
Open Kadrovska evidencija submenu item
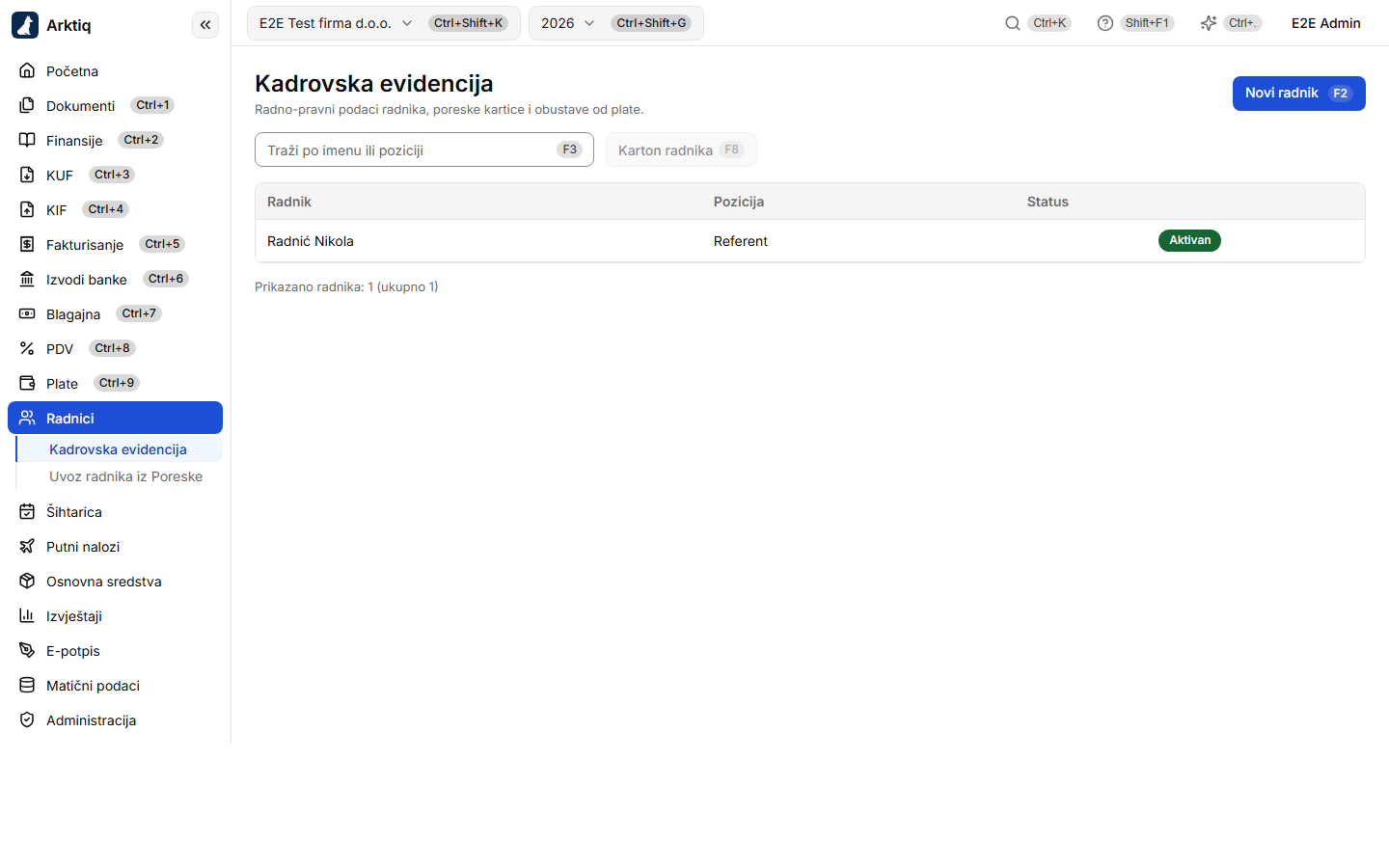click(120, 449)
